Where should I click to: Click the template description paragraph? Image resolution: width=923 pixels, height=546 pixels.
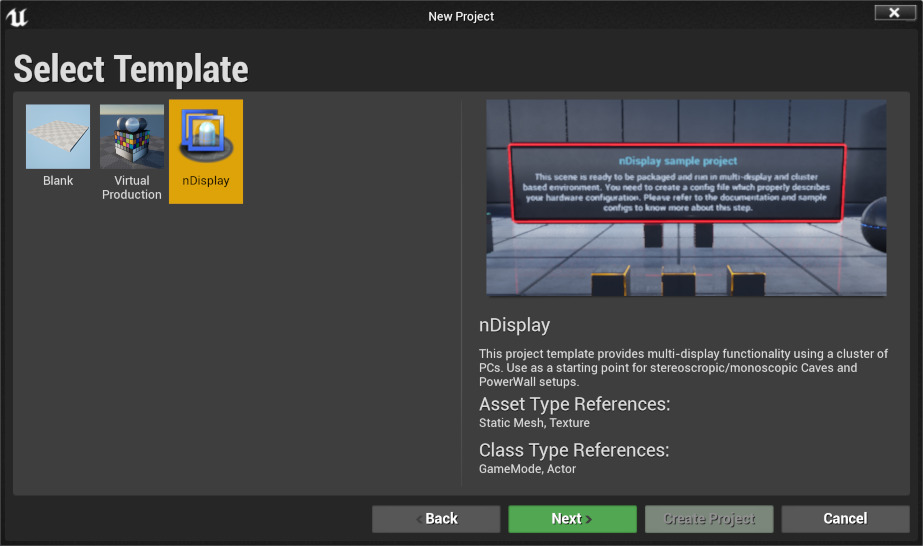coord(683,368)
